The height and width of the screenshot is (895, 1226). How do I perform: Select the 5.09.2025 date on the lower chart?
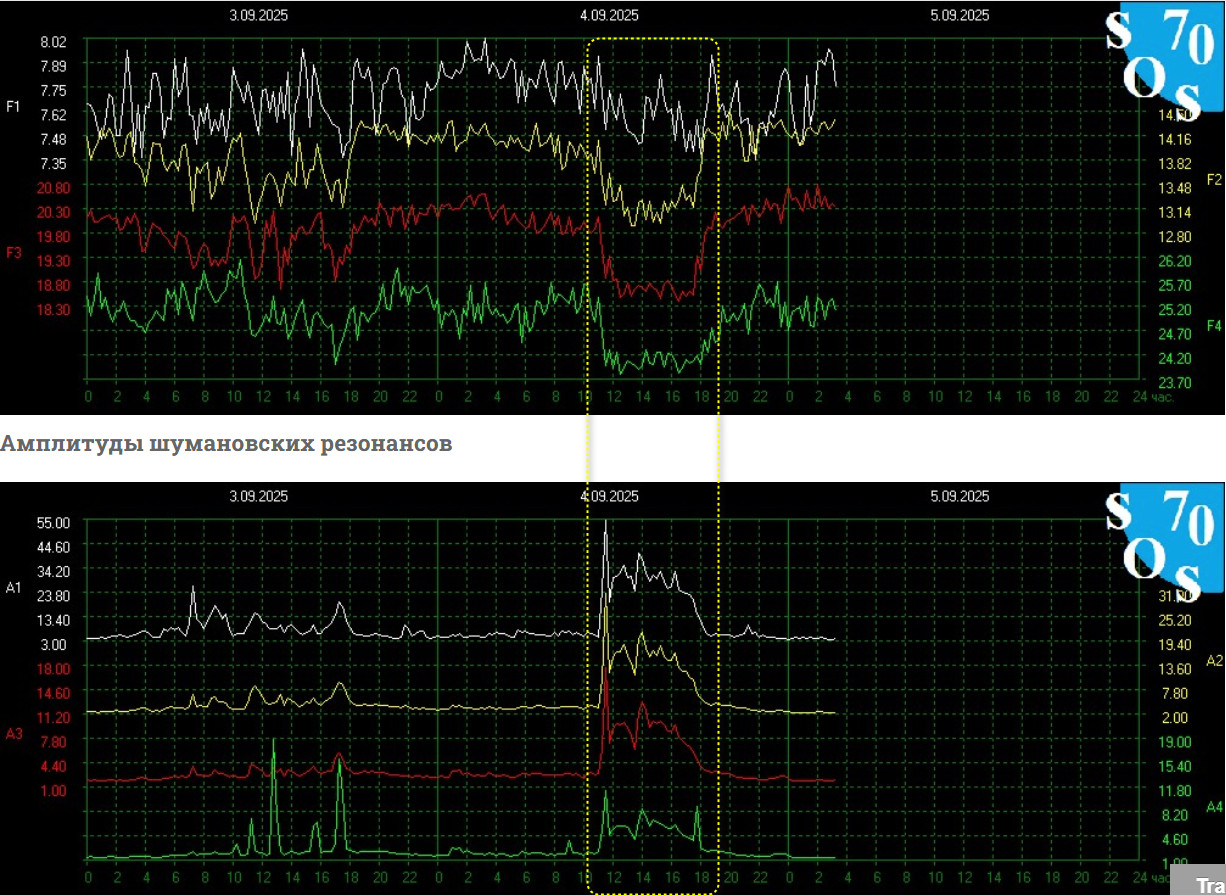point(959,496)
